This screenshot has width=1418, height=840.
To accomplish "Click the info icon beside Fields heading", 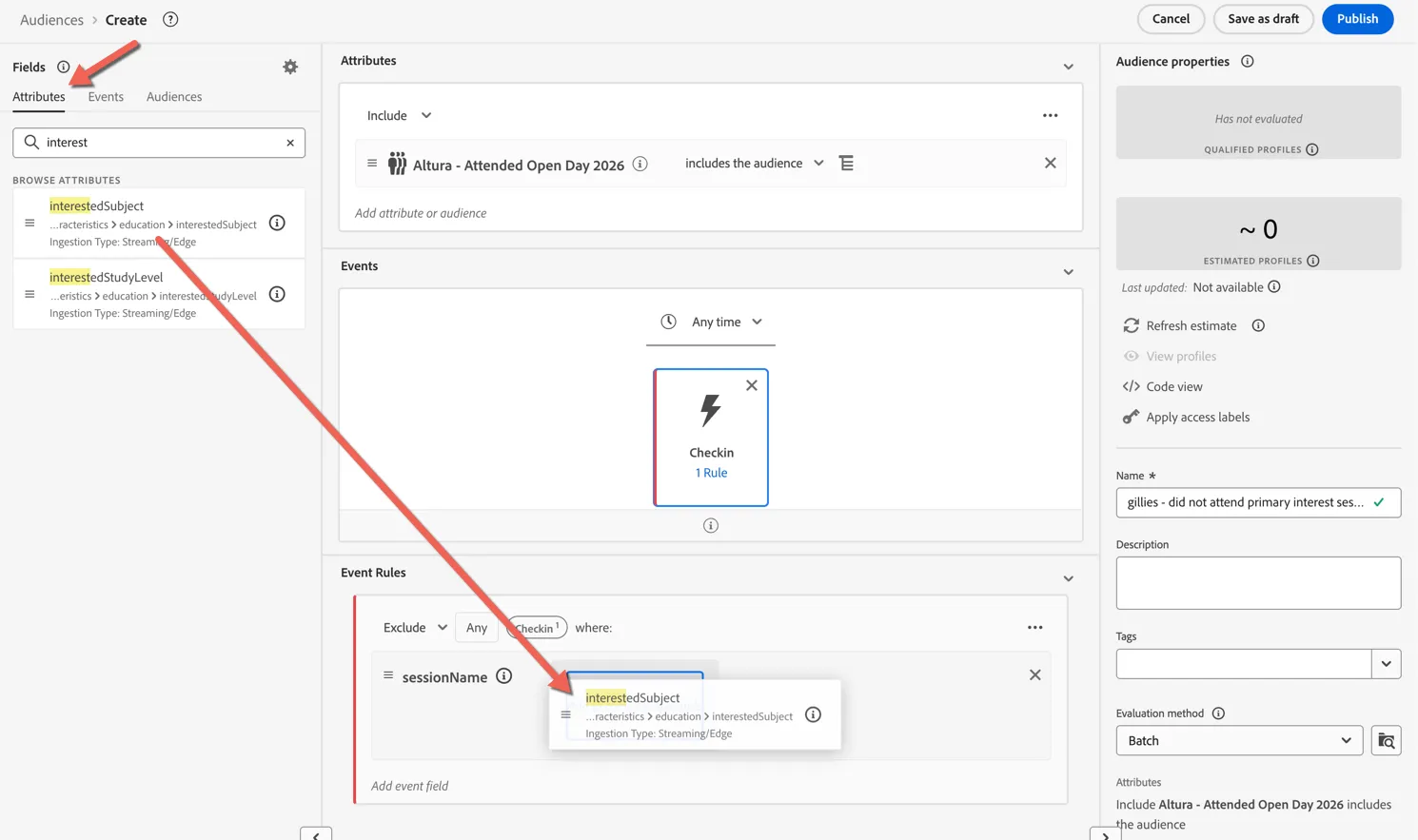I will 63,67.
